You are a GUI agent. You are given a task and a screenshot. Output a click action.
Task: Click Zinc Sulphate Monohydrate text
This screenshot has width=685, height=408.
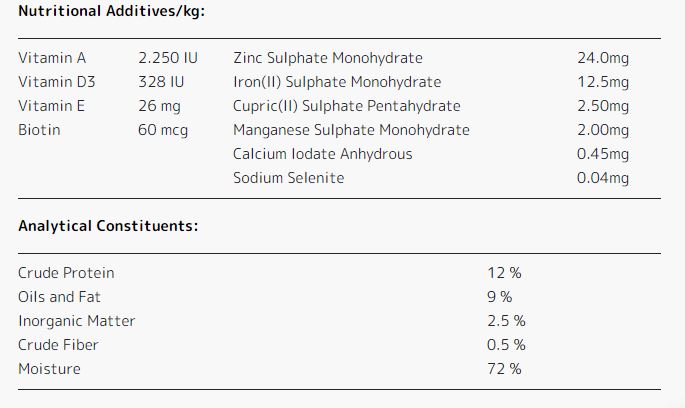[x=328, y=58]
